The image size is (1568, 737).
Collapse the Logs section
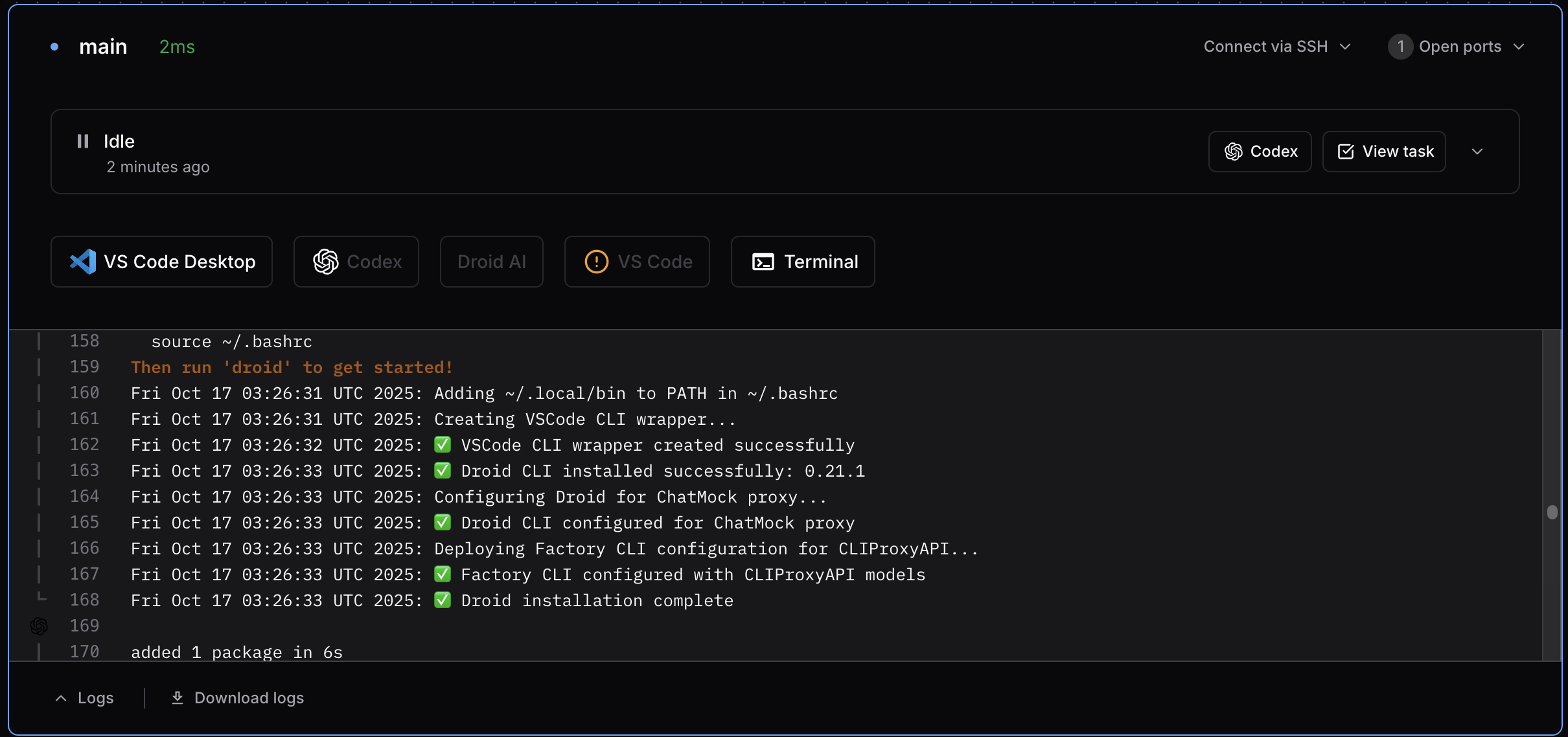coord(84,697)
